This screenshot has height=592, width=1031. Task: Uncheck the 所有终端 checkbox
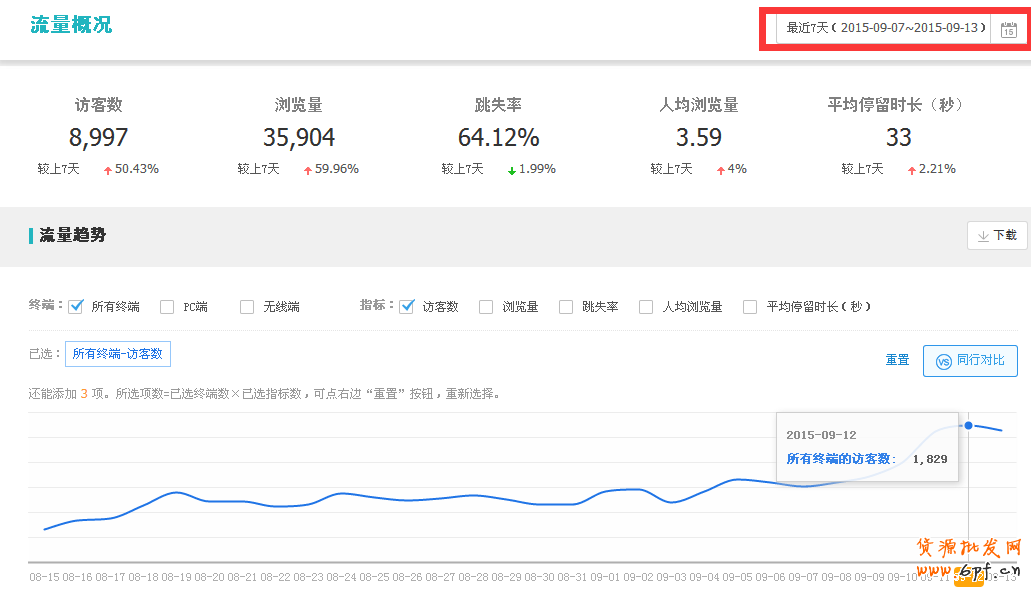click(x=76, y=307)
